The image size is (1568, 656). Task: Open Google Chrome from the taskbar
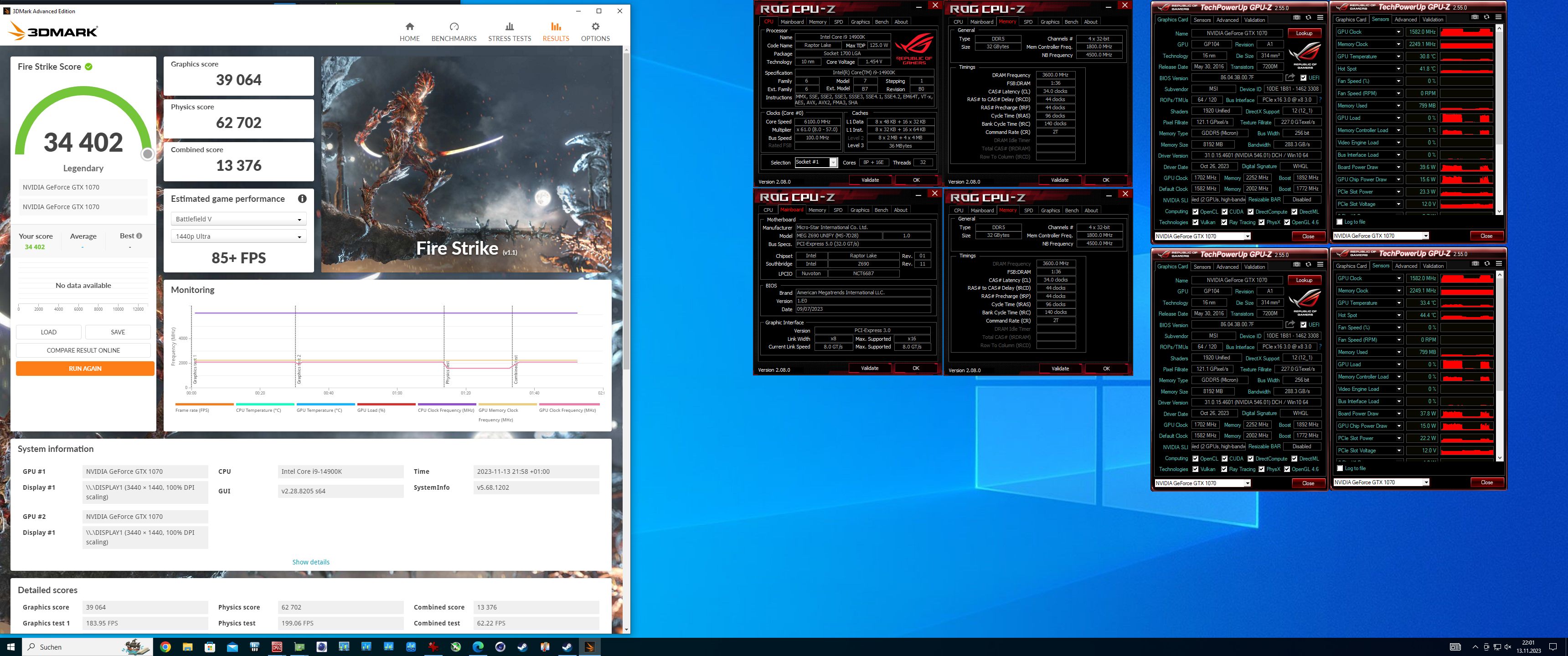[165, 647]
